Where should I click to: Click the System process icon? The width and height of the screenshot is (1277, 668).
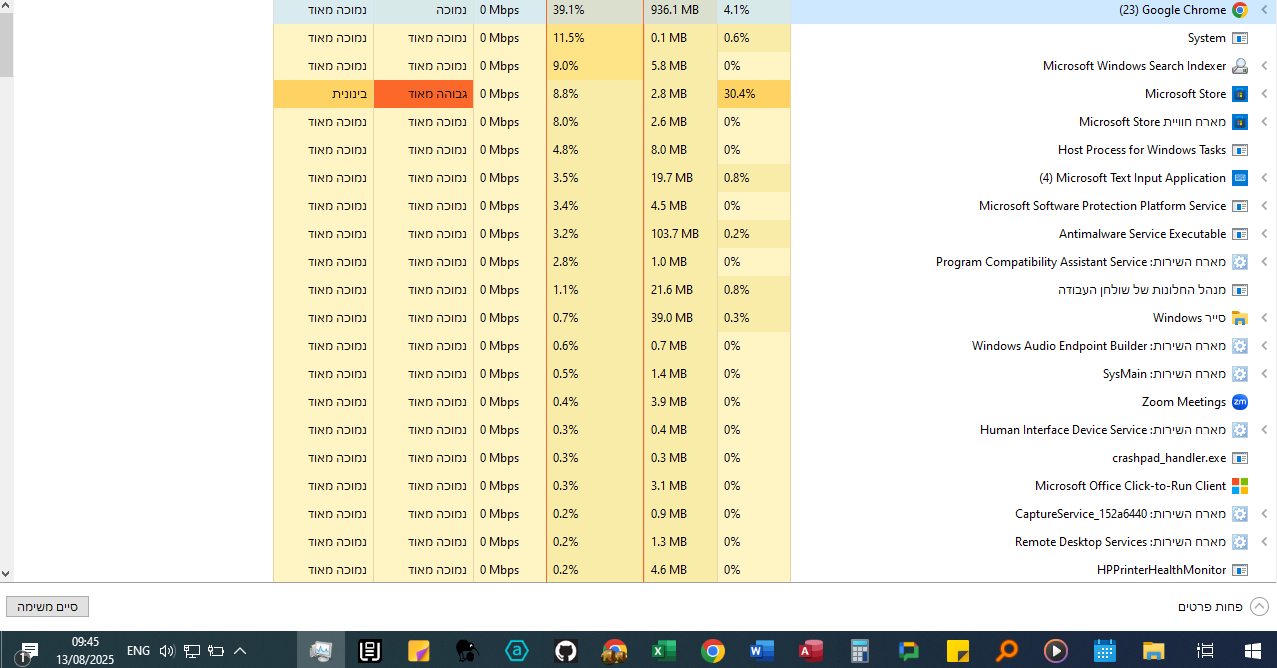tap(1240, 38)
